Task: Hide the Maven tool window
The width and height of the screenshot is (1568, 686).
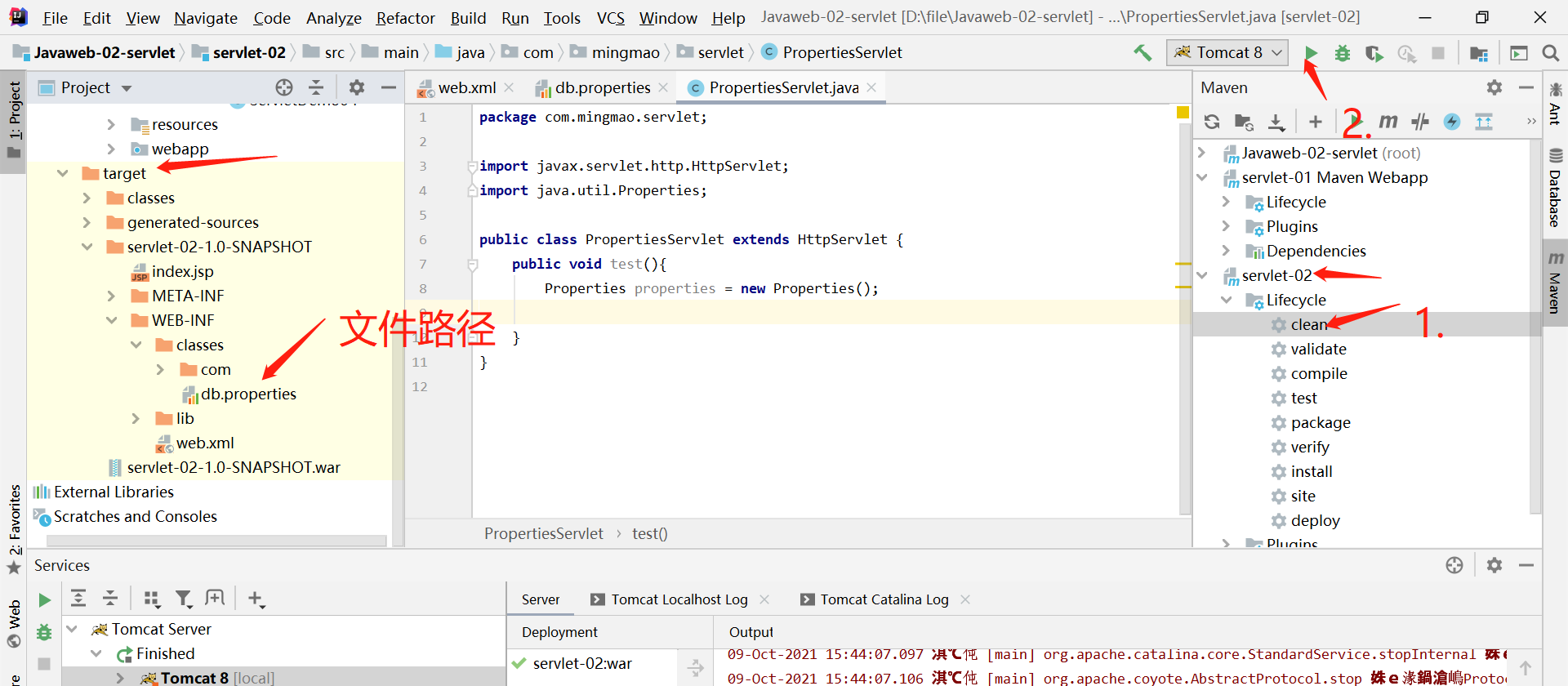Action: tap(1526, 87)
